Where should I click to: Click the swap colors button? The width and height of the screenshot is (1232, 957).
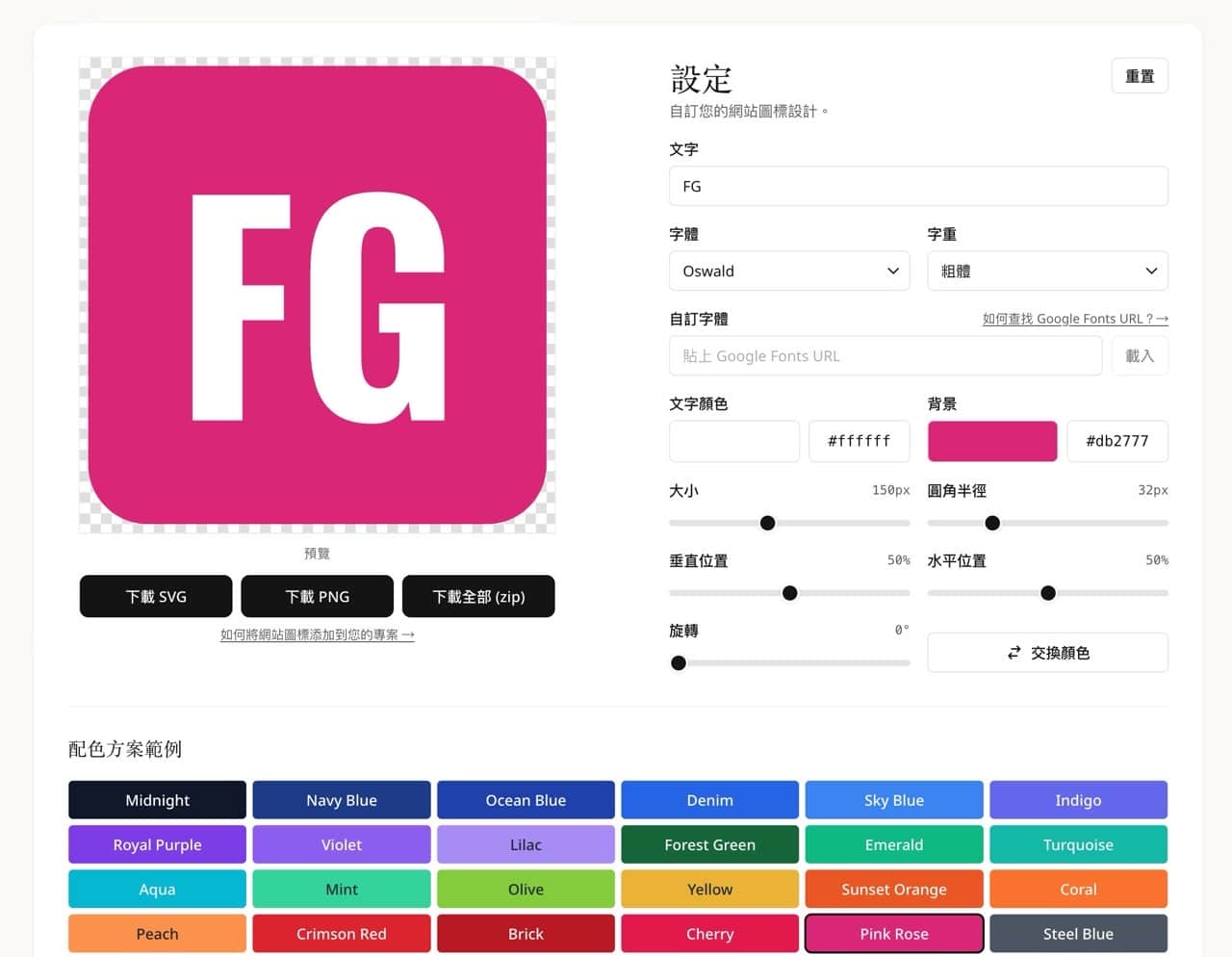click(1047, 653)
